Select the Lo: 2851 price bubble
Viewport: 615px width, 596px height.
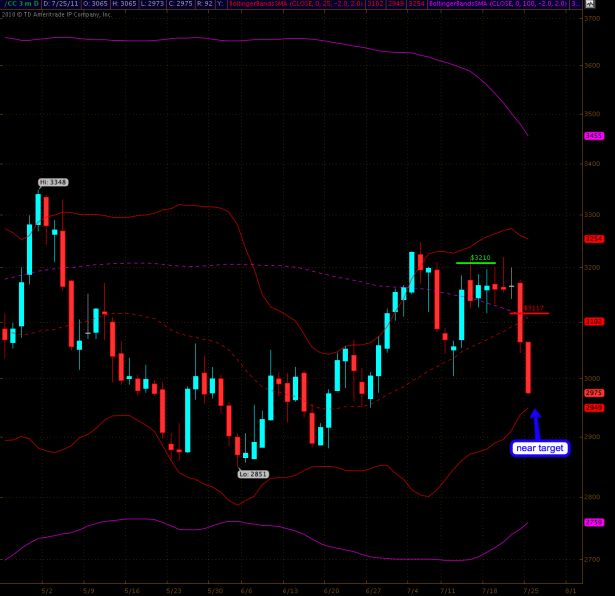click(252, 474)
